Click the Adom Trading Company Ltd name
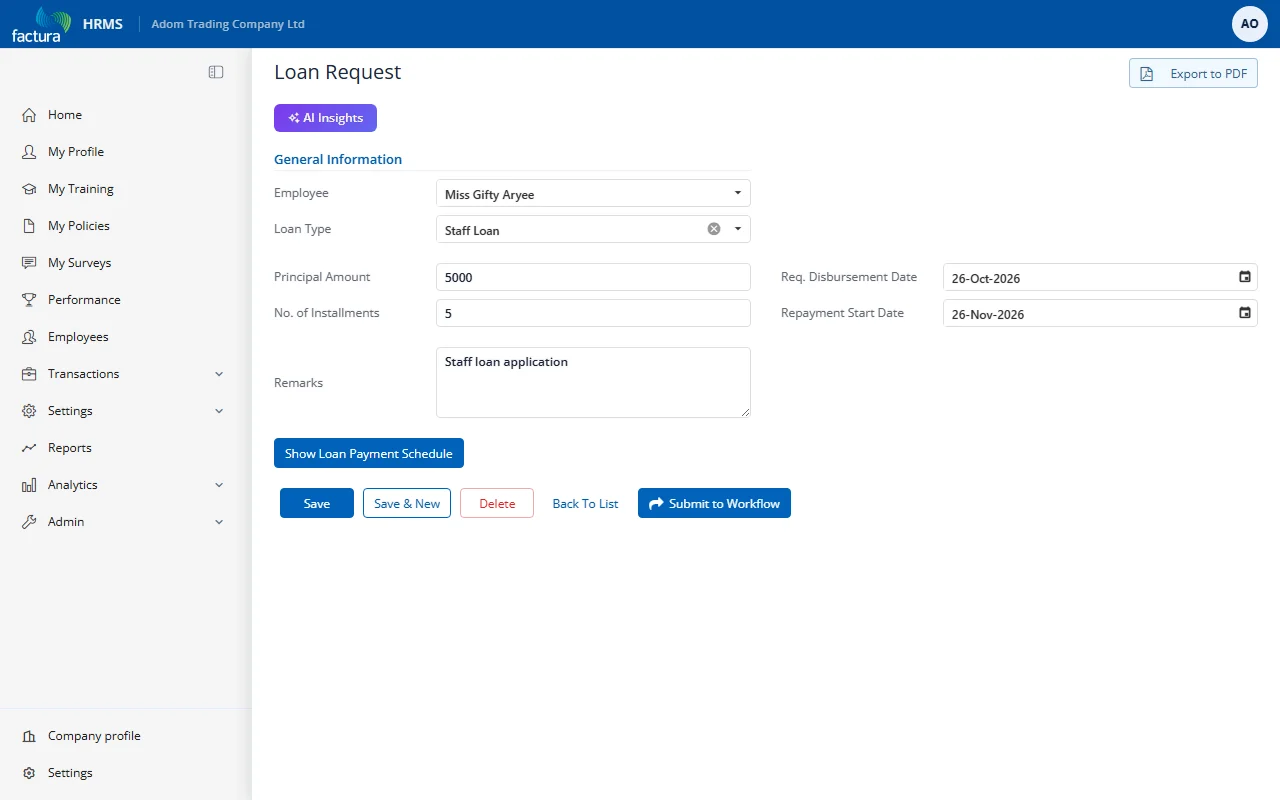 [x=228, y=24]
